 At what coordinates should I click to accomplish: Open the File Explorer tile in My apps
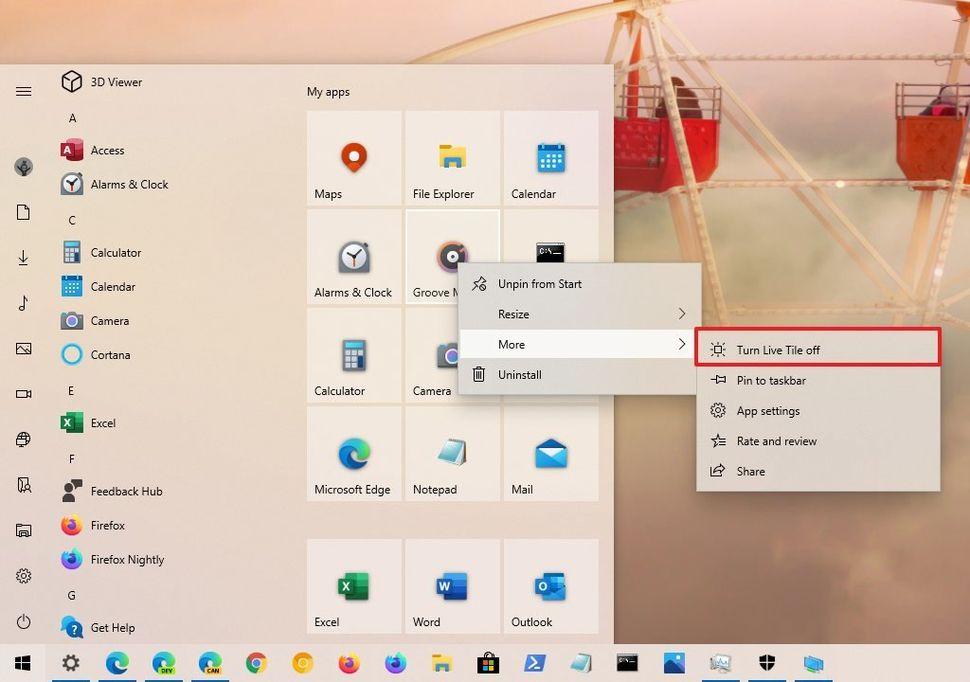pyautogui.click(x=452, y=158)
